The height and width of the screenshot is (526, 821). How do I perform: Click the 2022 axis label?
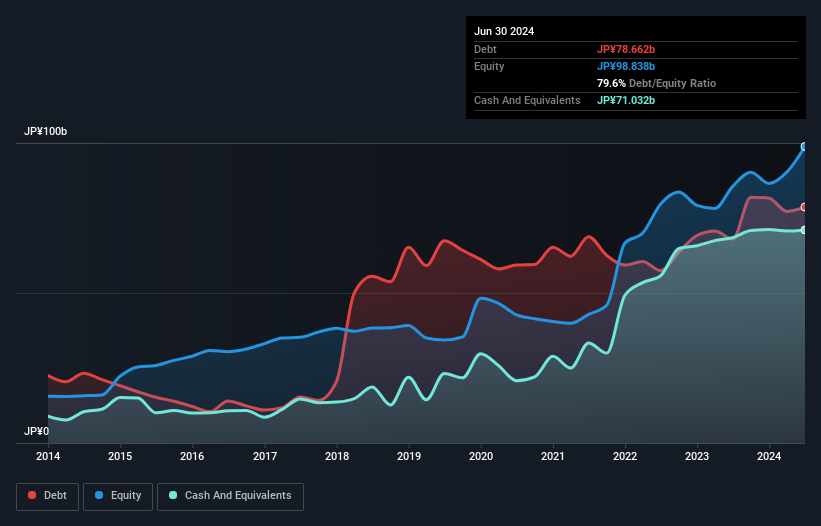(625, 456)
